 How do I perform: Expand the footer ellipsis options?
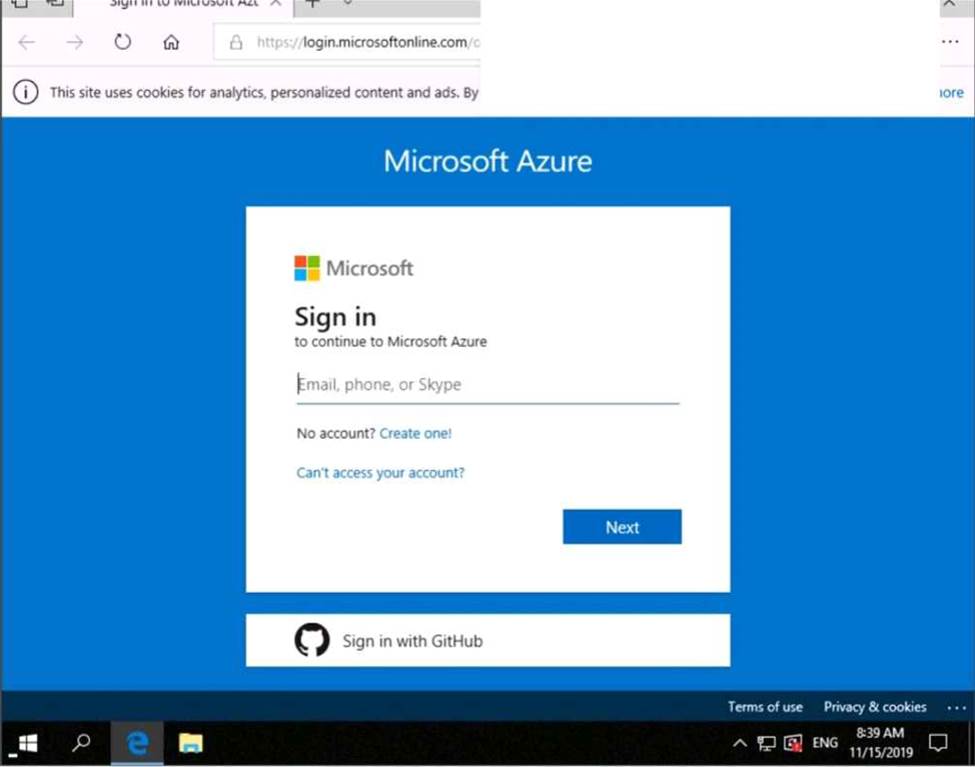click(x=955, y=707)
